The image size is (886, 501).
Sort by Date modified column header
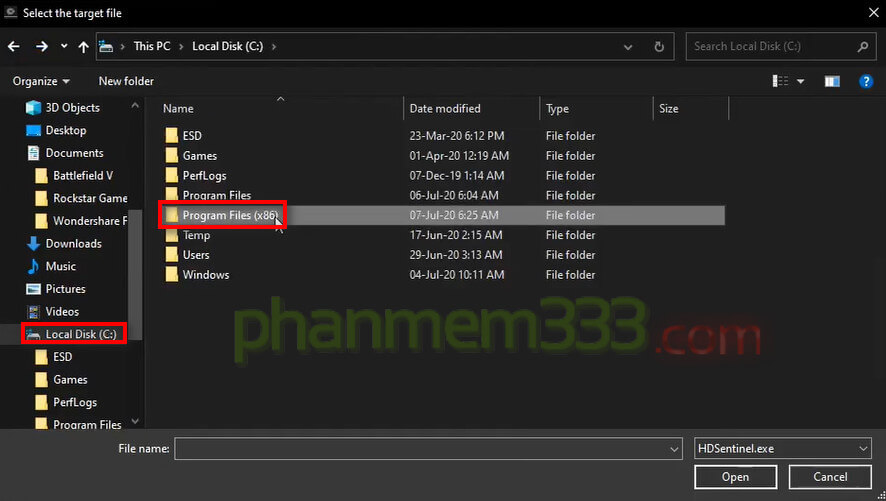point(445,108)
